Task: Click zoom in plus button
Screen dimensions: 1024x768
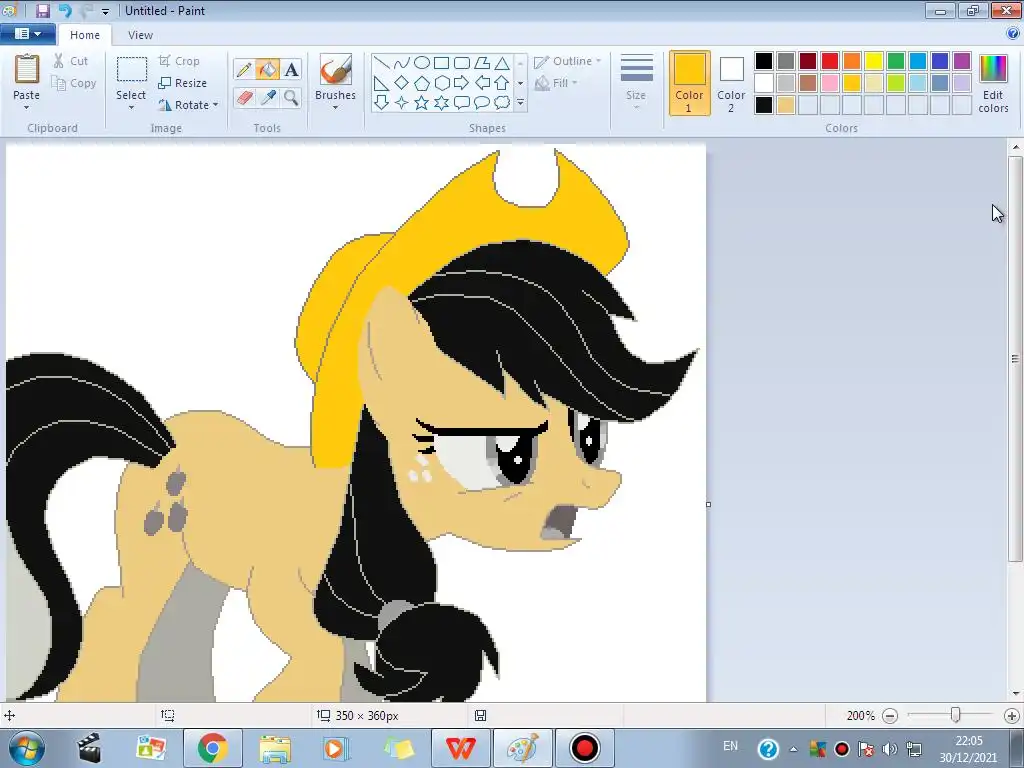Action: tap(1012, 716)
